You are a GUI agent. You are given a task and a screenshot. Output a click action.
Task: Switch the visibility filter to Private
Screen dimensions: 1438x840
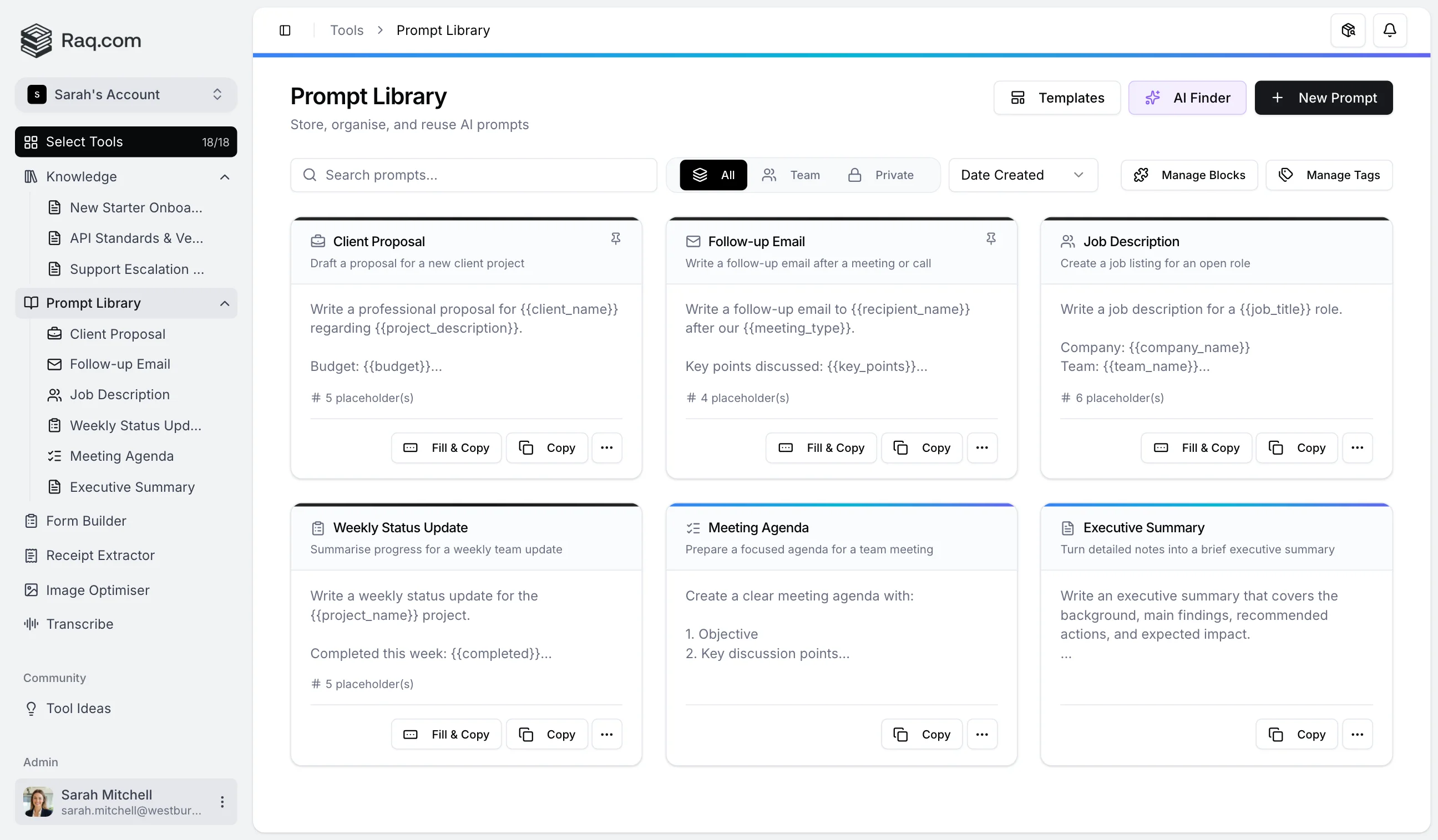coord(881,175)
